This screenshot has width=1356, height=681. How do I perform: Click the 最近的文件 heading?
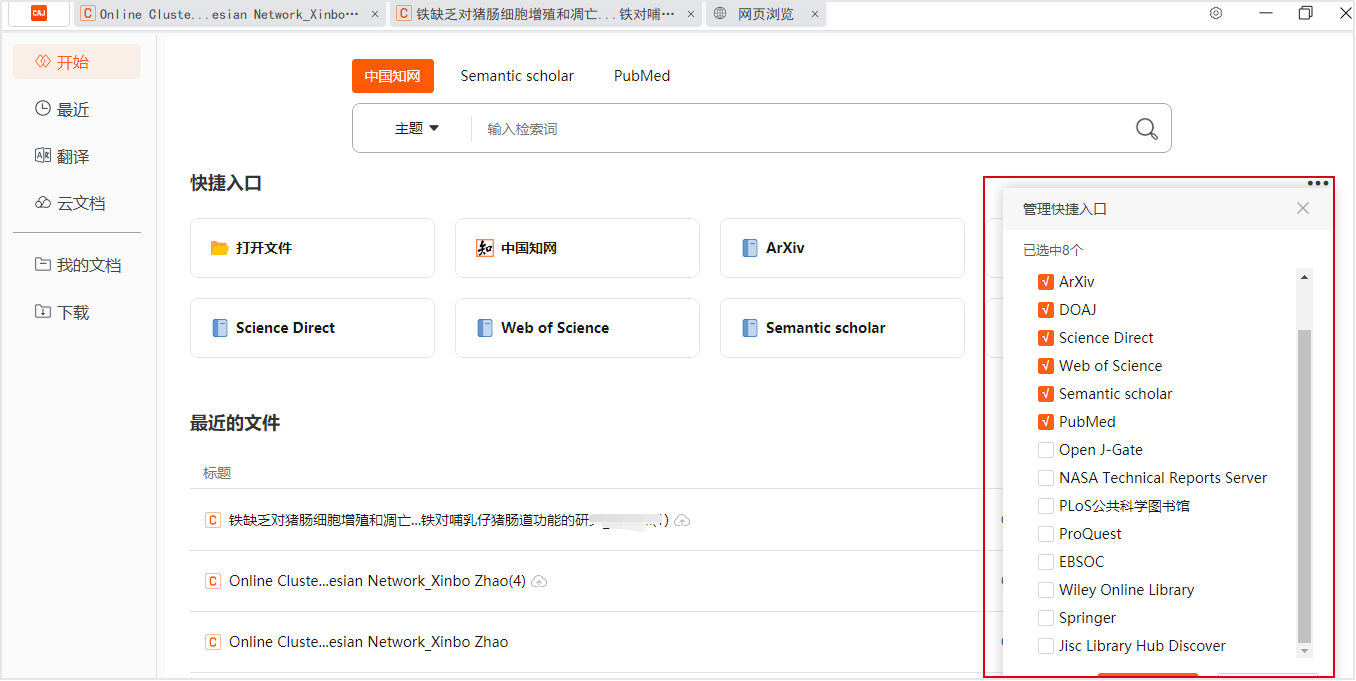pyautogui.click(x=235, y=423)
